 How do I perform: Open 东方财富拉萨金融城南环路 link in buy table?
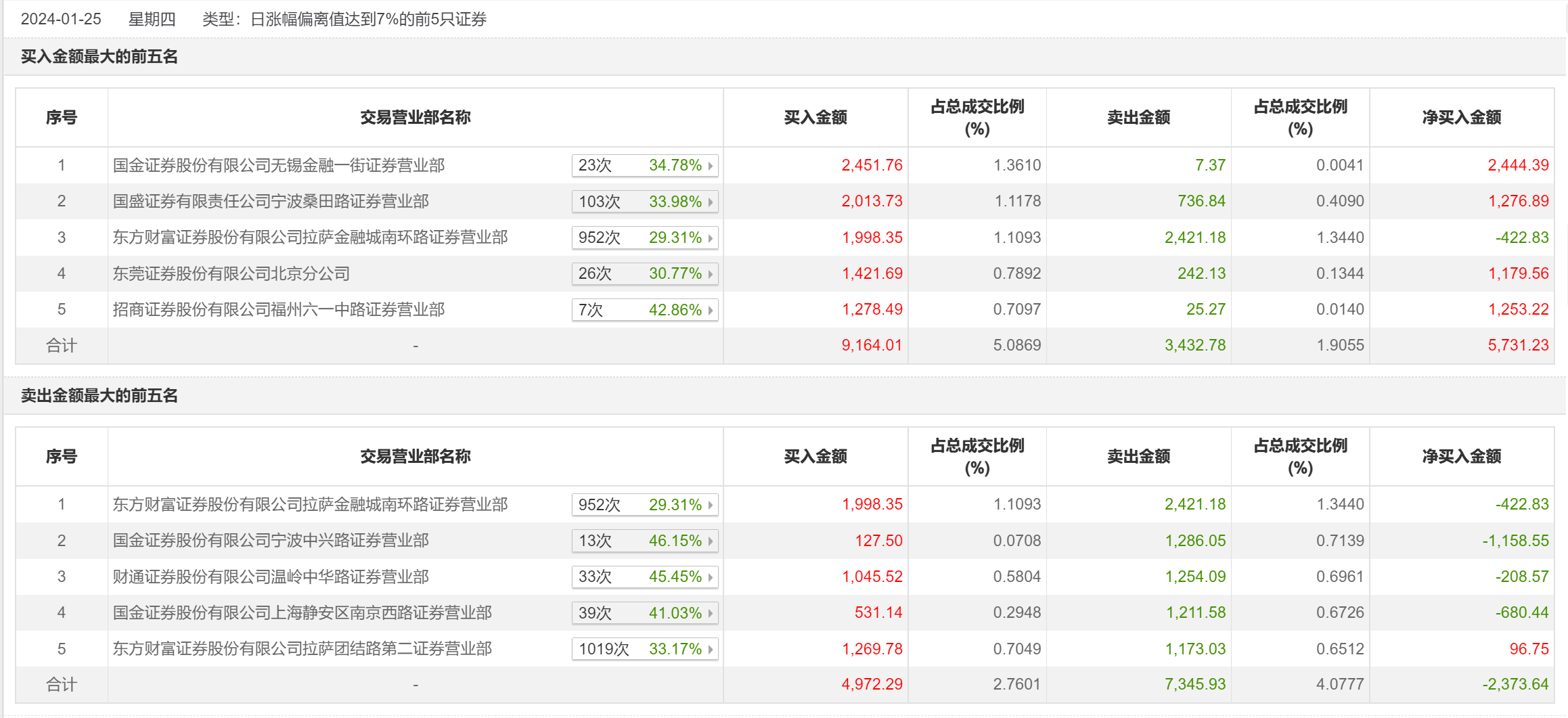tap(310, 238)
